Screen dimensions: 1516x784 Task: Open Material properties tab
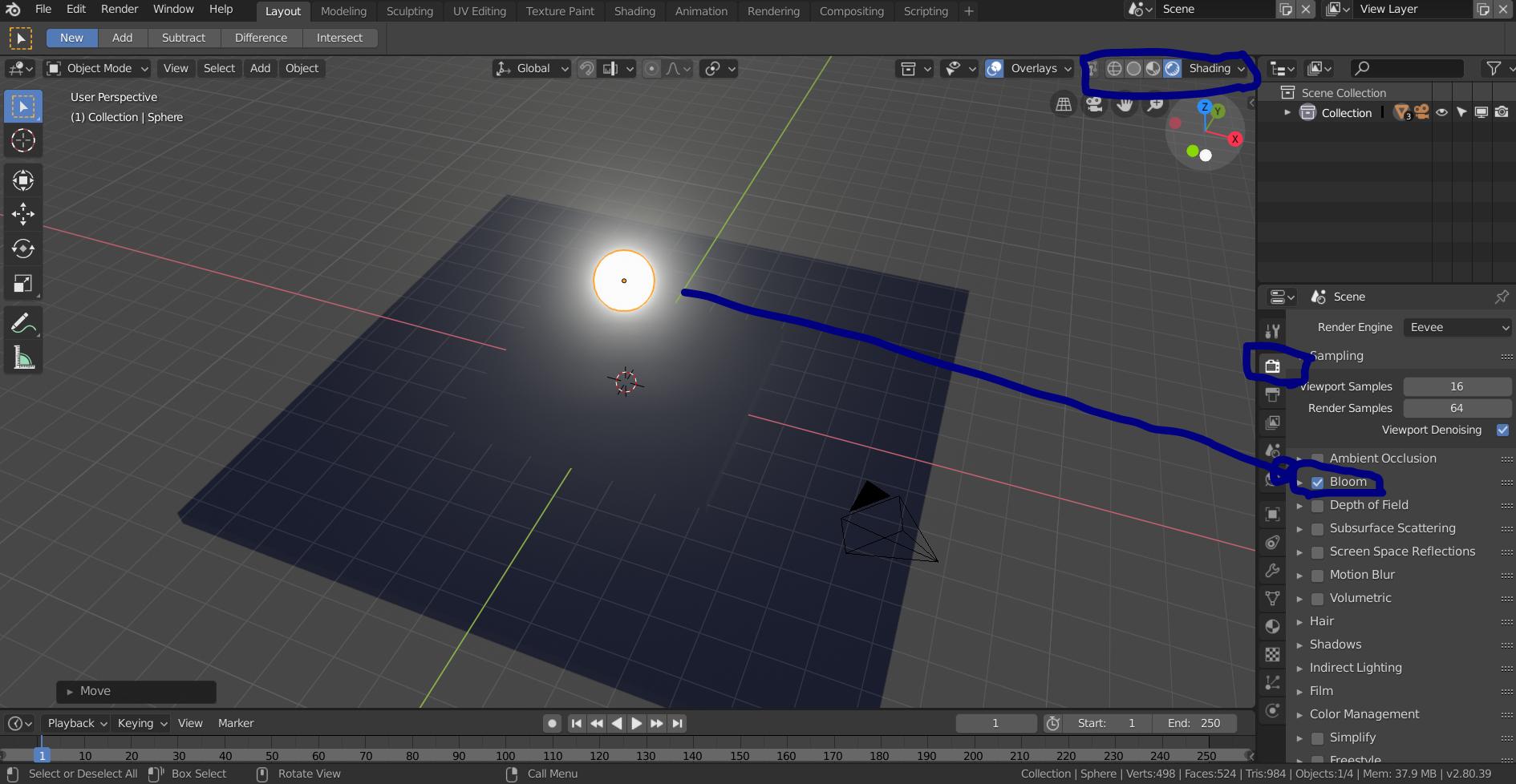[1272, 627]
